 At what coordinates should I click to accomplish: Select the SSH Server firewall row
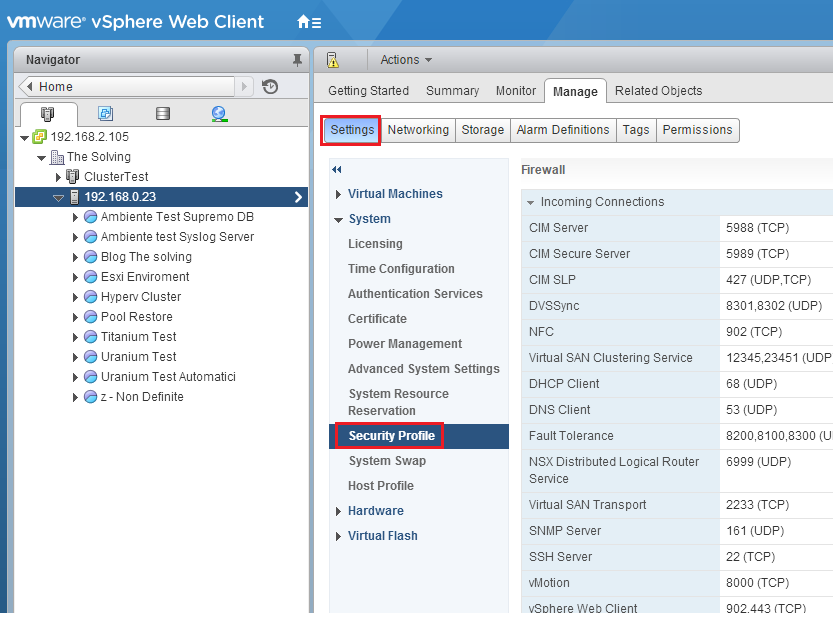677,557
